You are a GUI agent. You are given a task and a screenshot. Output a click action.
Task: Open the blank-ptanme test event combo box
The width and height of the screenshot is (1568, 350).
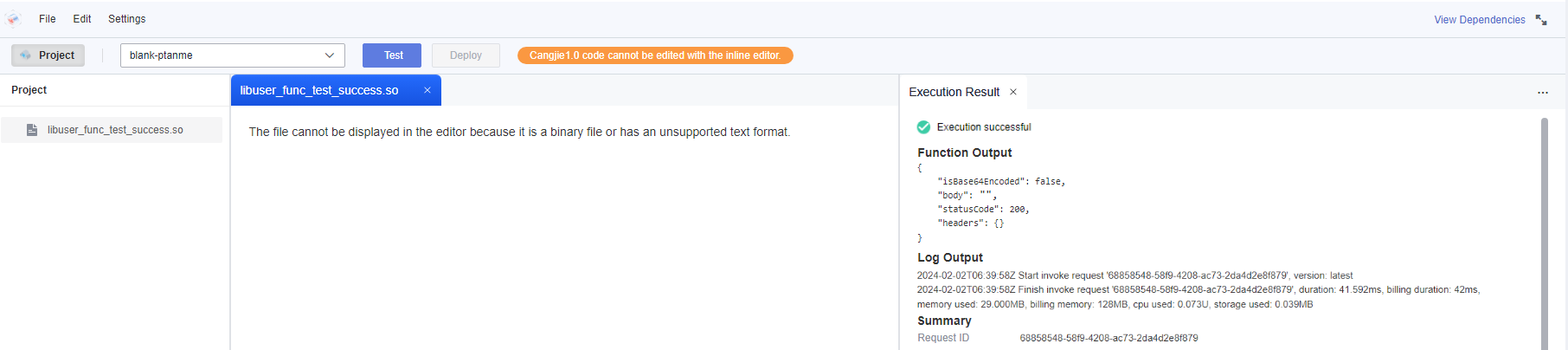click(x=233, y=55)
